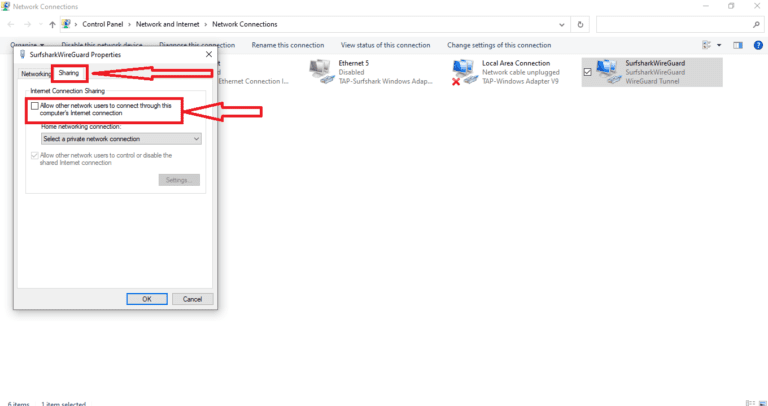Toggle the preview pane icon
This screenshot has height=406, width=768.
pyautogui.click(x=738, y=45)
